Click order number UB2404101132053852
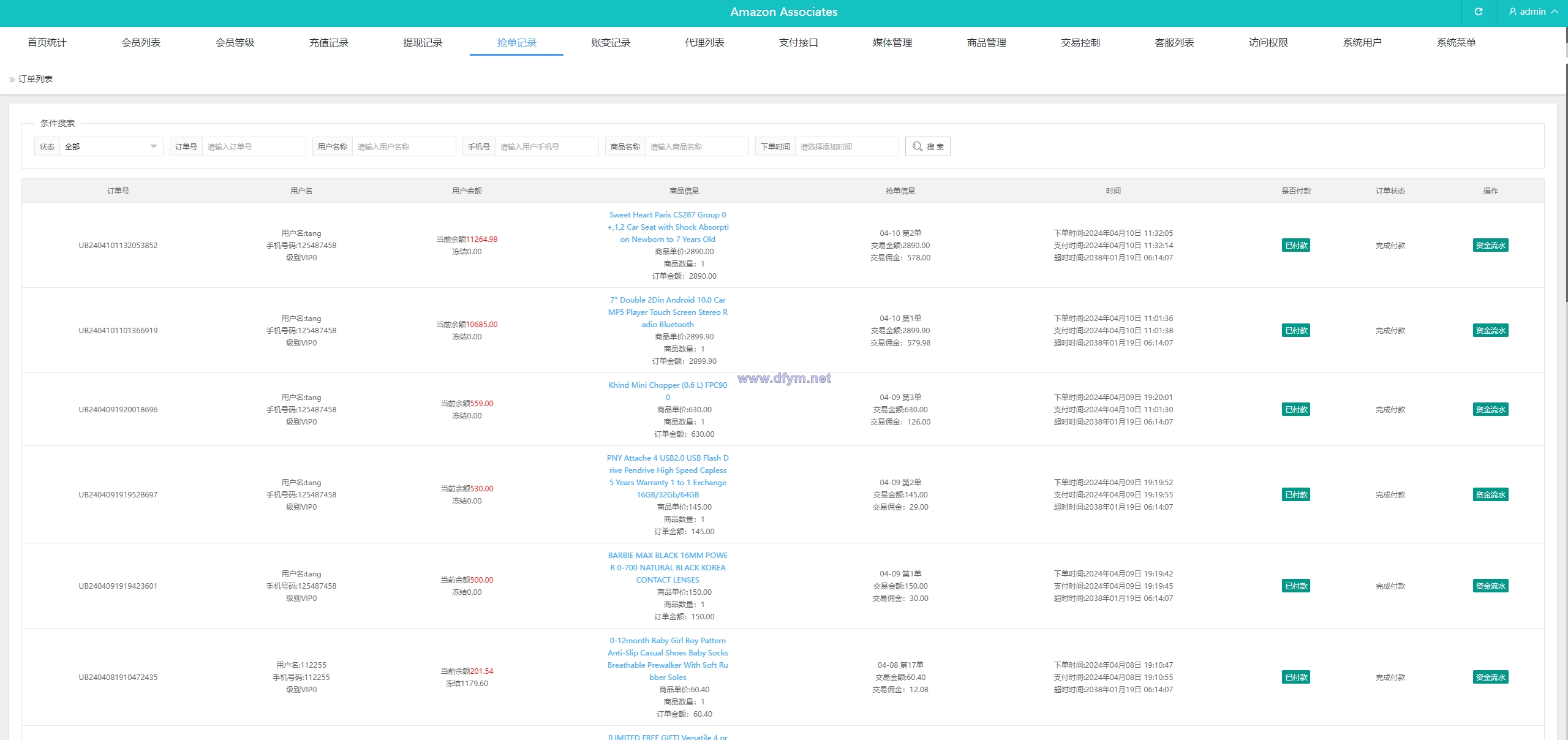Image resolution: width=1568 pixels, height=740 pixels. [x=118, y=245]
